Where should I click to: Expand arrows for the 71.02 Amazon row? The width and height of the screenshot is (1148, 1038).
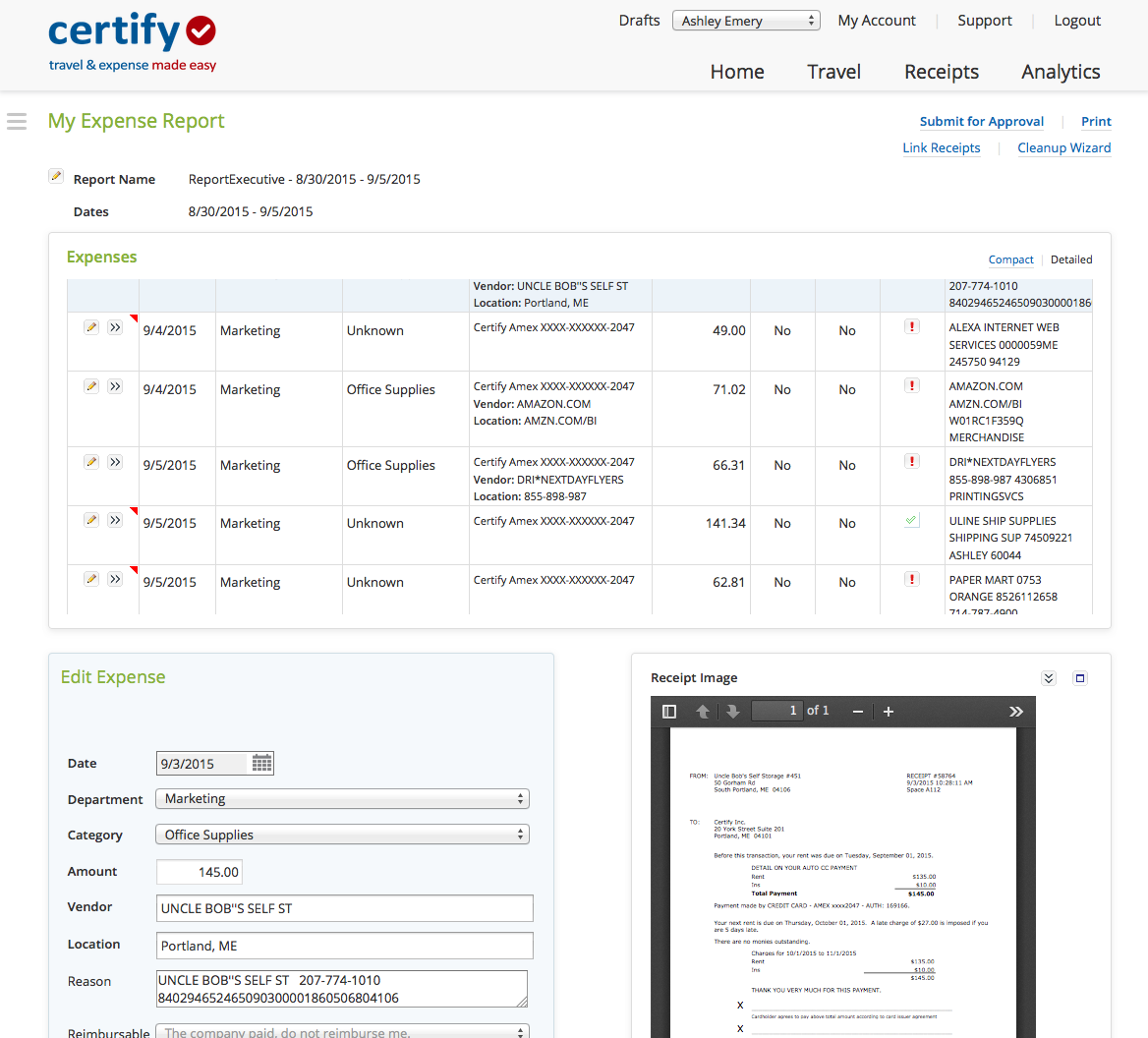115,386
